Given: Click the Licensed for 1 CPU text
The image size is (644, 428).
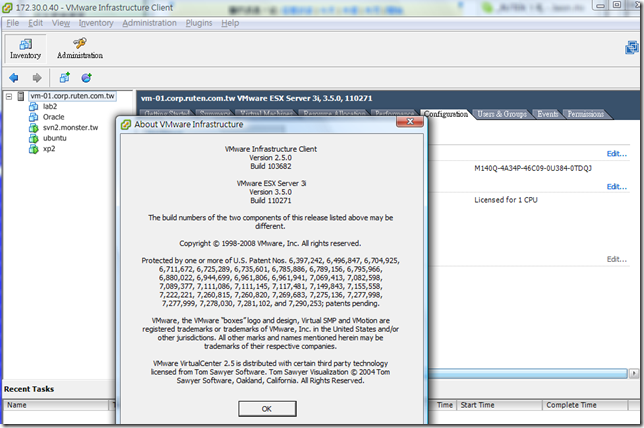Looking at the screenshot, I should pyautogui.click(x=506, y=200).
